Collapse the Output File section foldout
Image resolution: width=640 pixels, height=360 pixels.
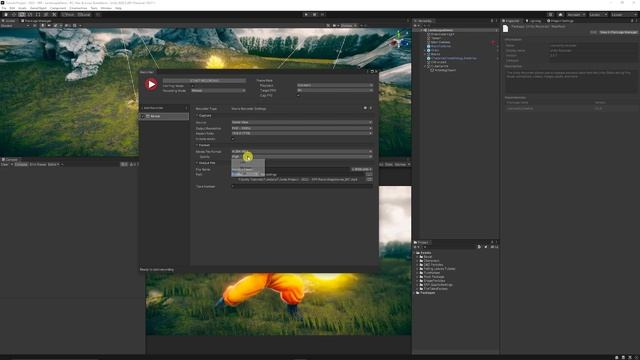(197, 163)
